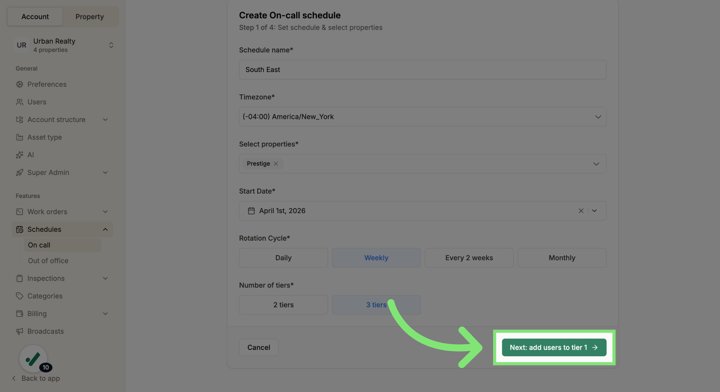The width and height of the screenshot is (720, 392).
Task: Expand the Account structure section
Action: point(105,119)
